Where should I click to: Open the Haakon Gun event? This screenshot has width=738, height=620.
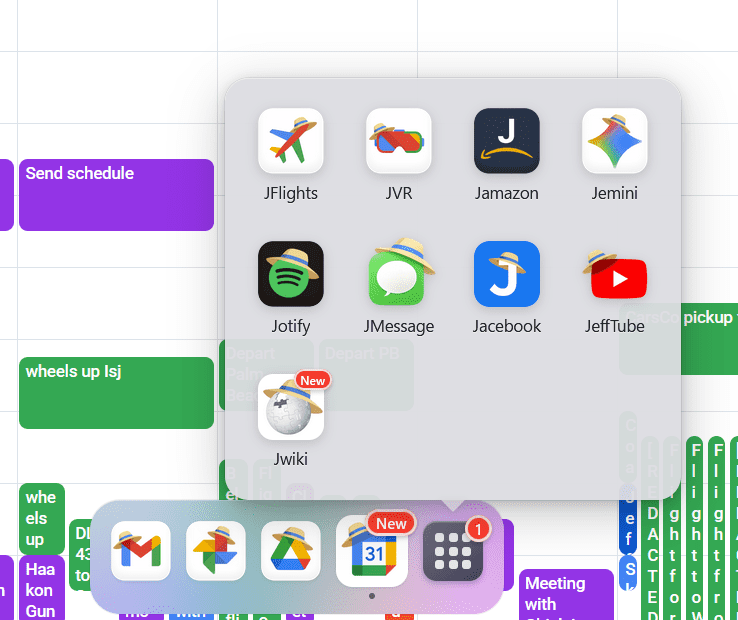(42, 588)
